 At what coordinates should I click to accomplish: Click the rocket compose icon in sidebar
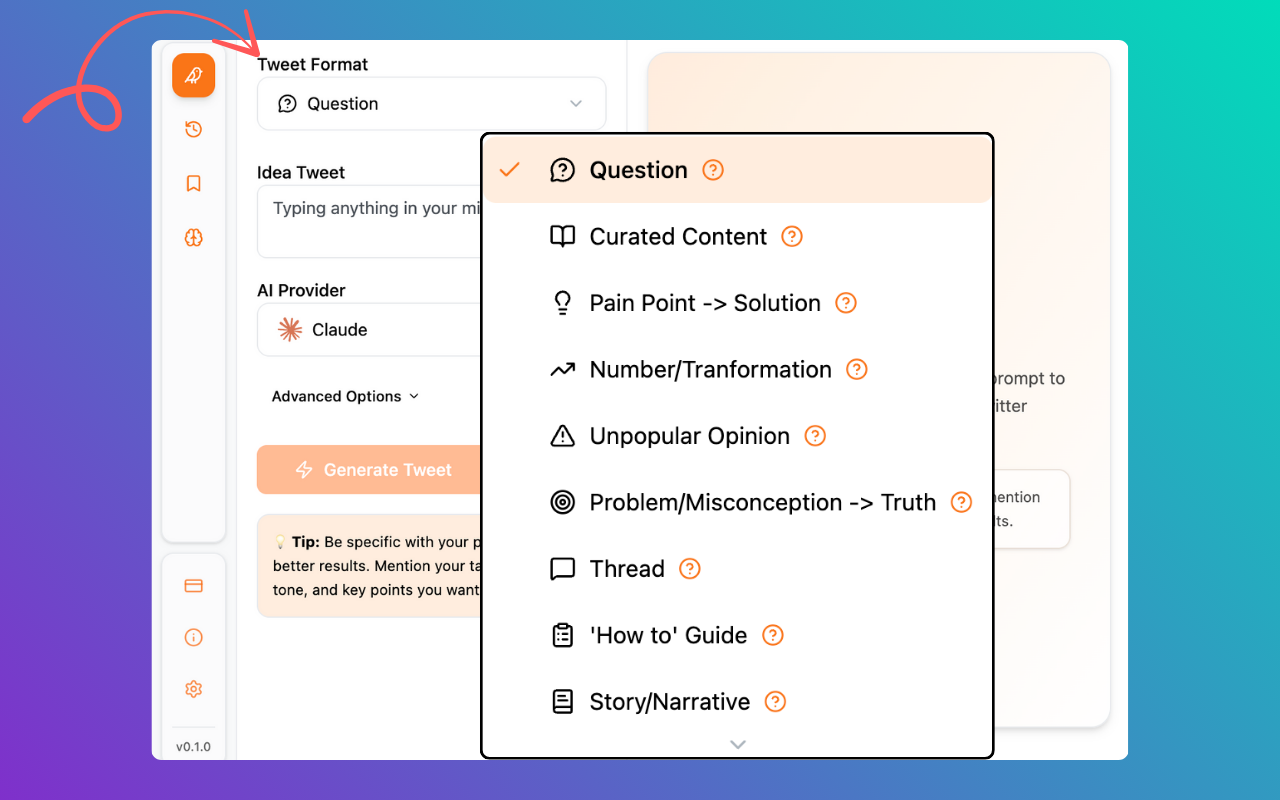193,75
